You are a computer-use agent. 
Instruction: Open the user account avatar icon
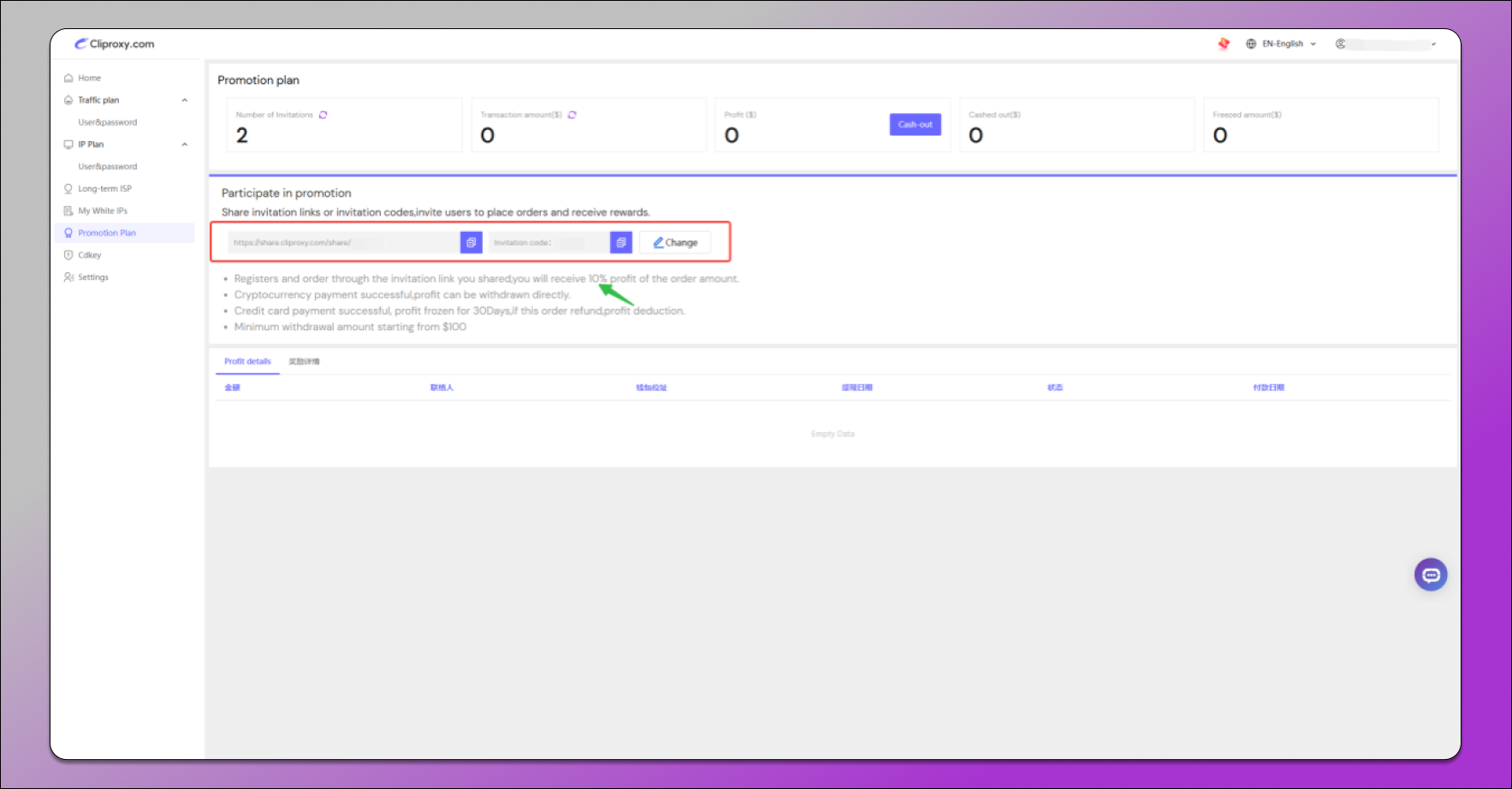1341,44
